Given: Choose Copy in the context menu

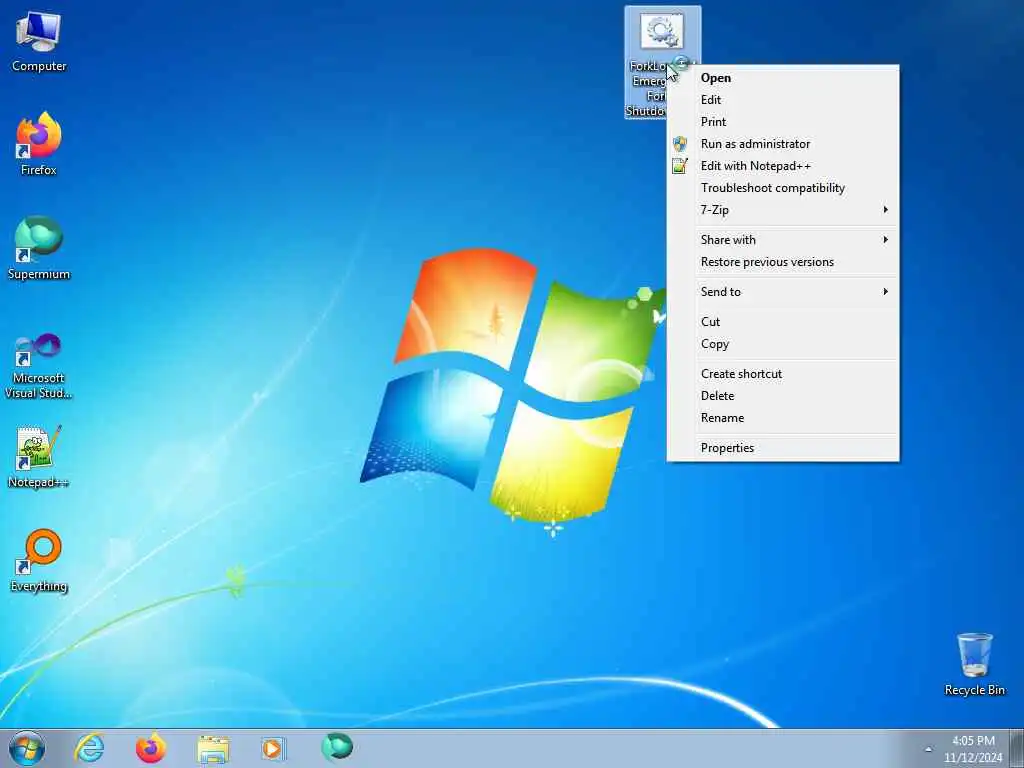Looking at the screenshot, I should [x=783, y=344].
